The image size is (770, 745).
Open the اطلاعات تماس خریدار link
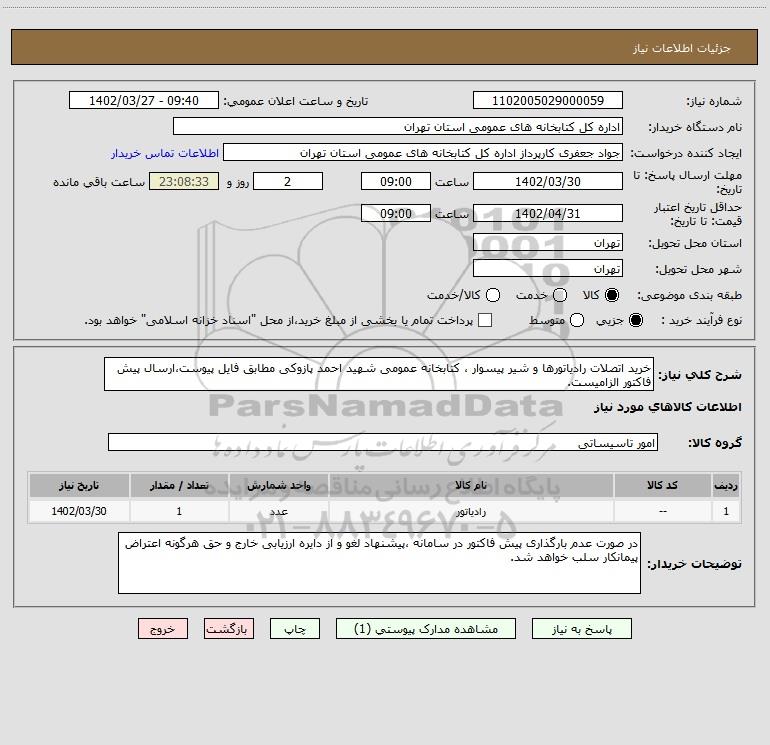pos(165,153)
